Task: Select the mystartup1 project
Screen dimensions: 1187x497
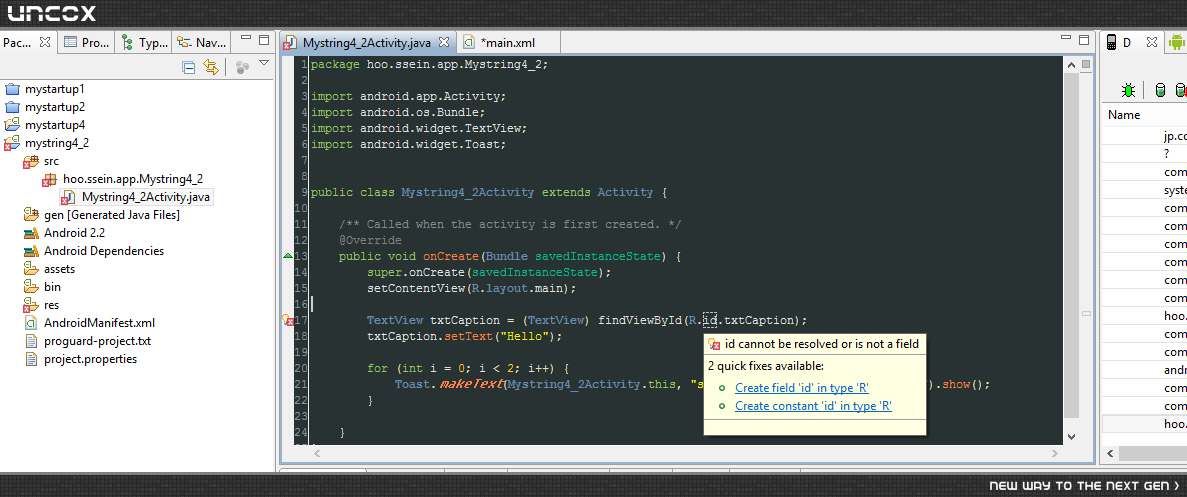Action: click(45, 89)
